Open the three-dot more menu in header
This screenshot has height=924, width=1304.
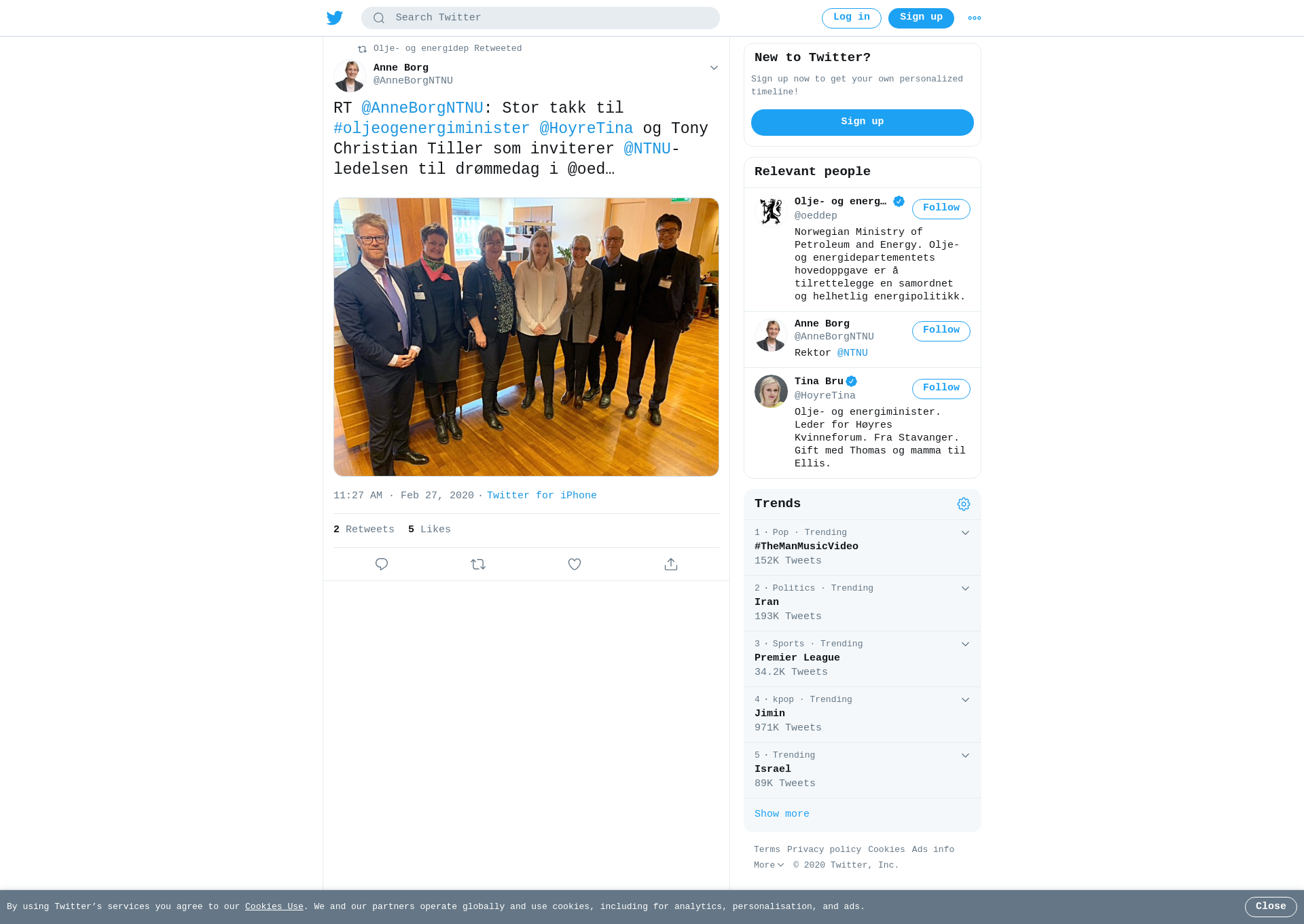pyautogui.click(x=975, y=18)
